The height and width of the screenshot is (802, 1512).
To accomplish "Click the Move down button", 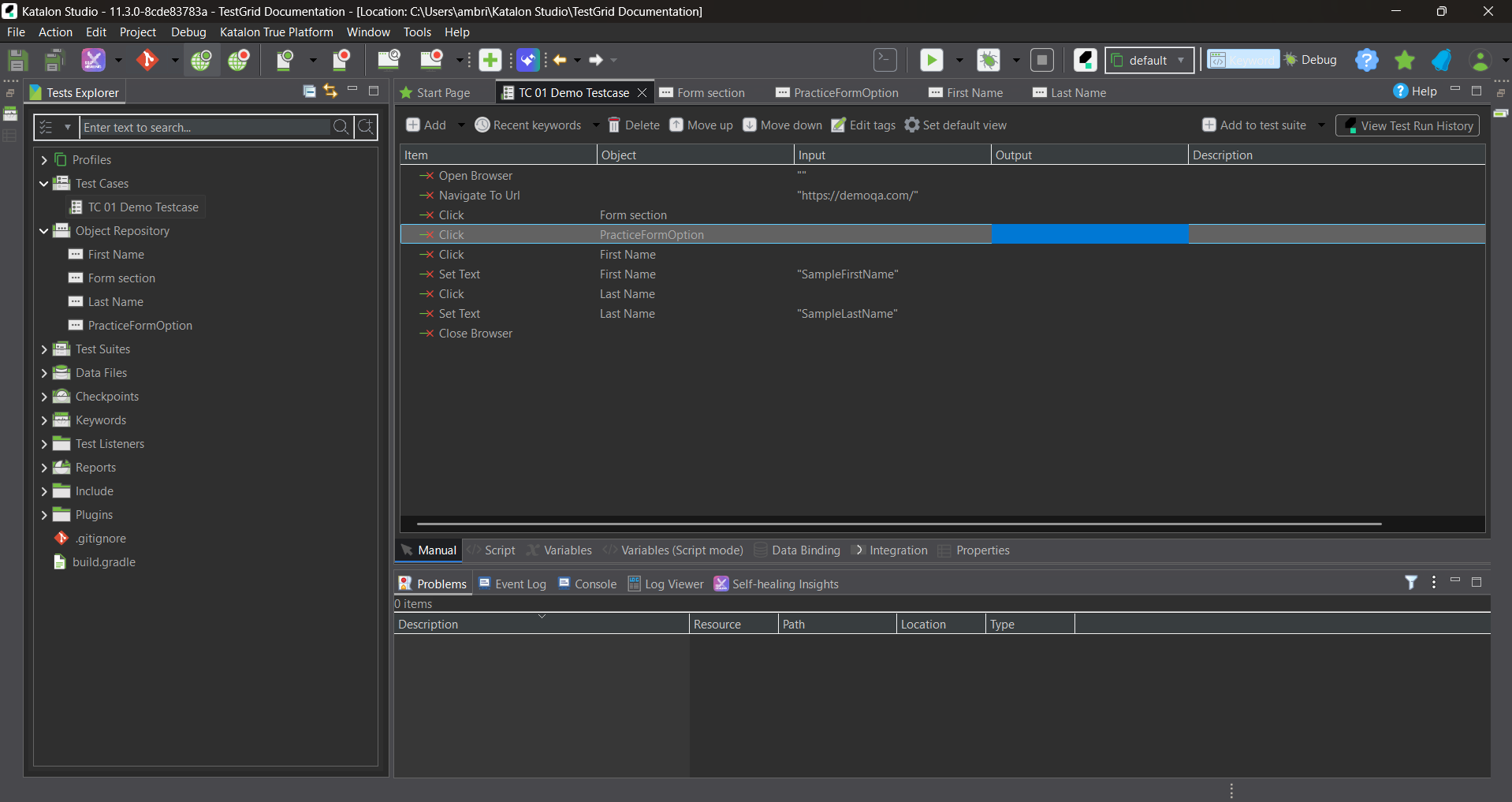I will coord(783,125).
